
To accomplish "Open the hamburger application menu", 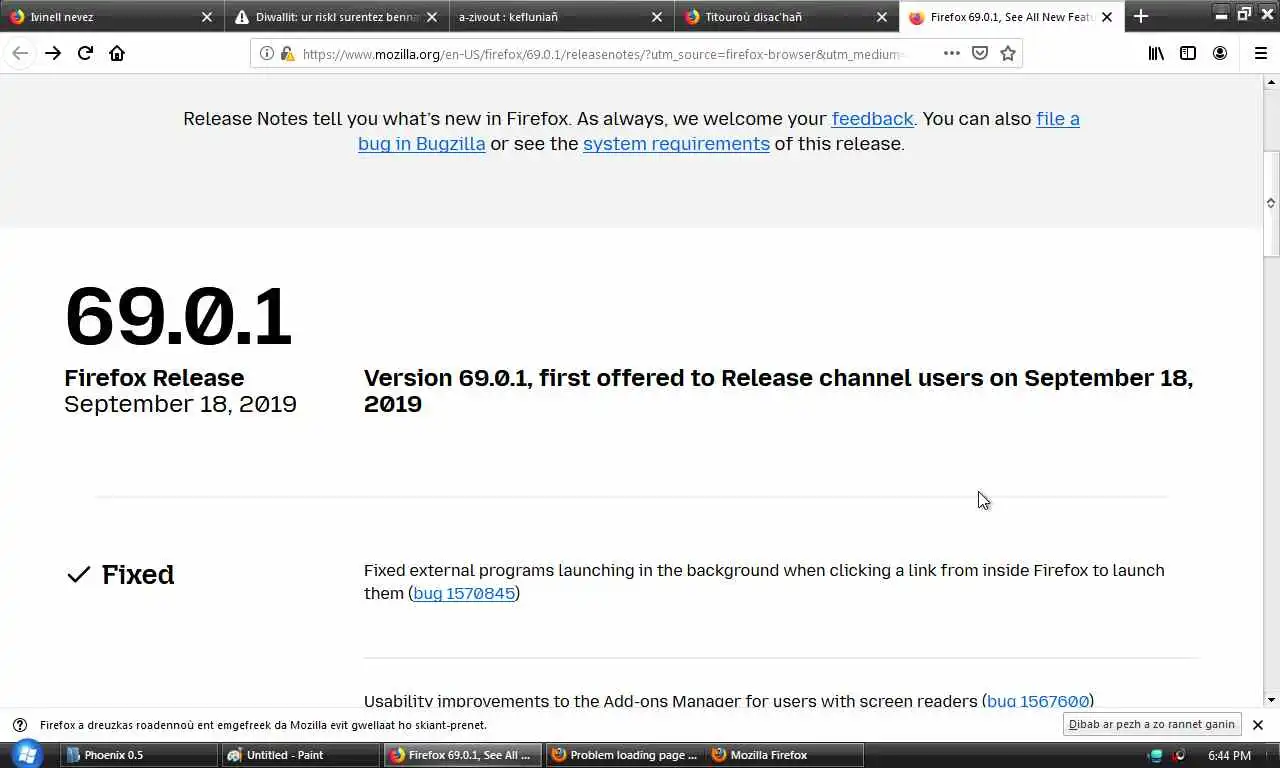I will (x=1260, y=54).
